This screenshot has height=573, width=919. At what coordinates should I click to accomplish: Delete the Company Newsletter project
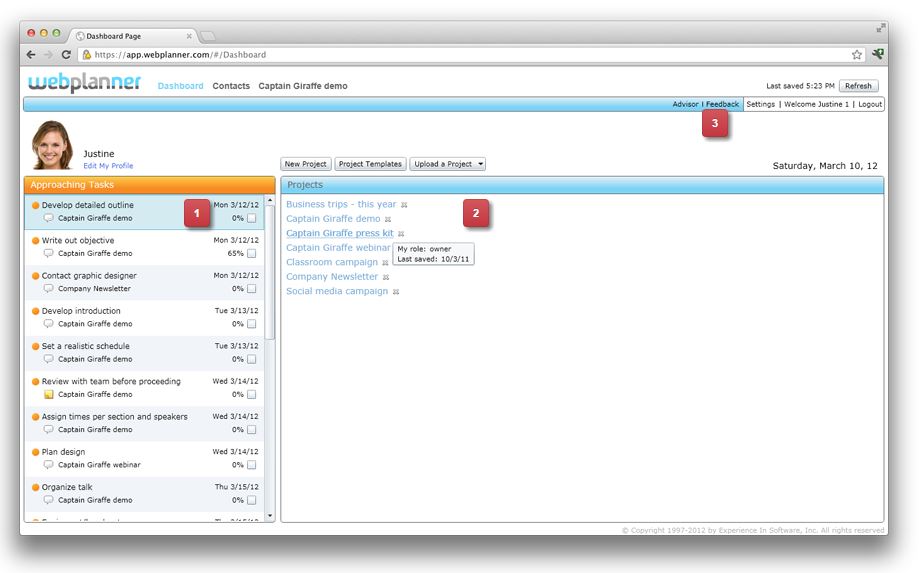click(386, 278)
